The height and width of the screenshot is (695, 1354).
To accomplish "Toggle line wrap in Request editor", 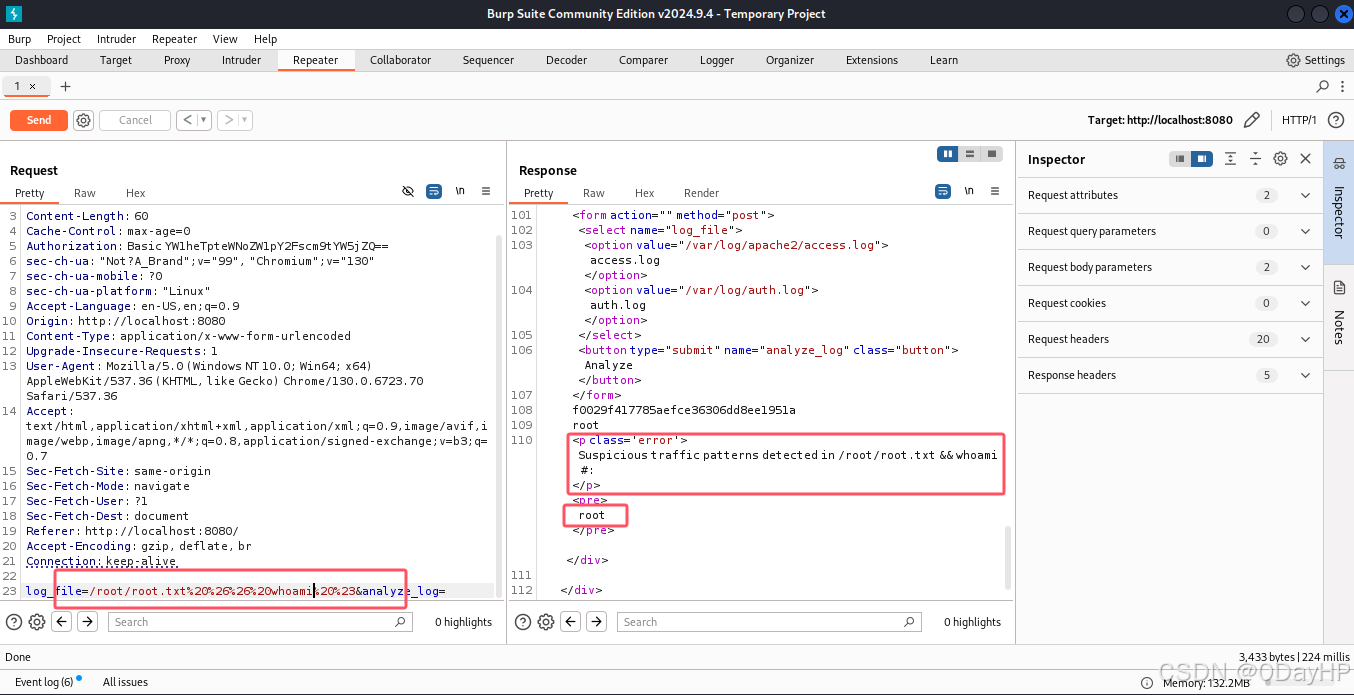I will [x=434, y=191].
